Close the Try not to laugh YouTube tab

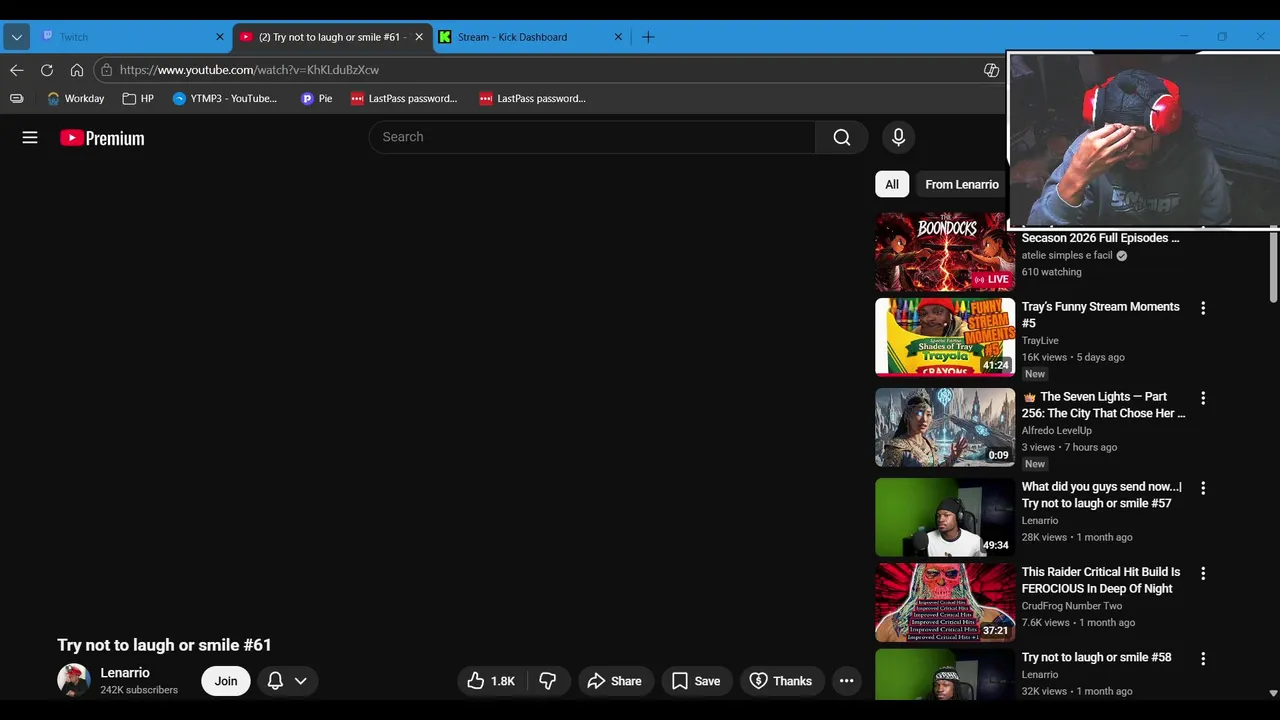pyautogui.click(x=419, y=37)
